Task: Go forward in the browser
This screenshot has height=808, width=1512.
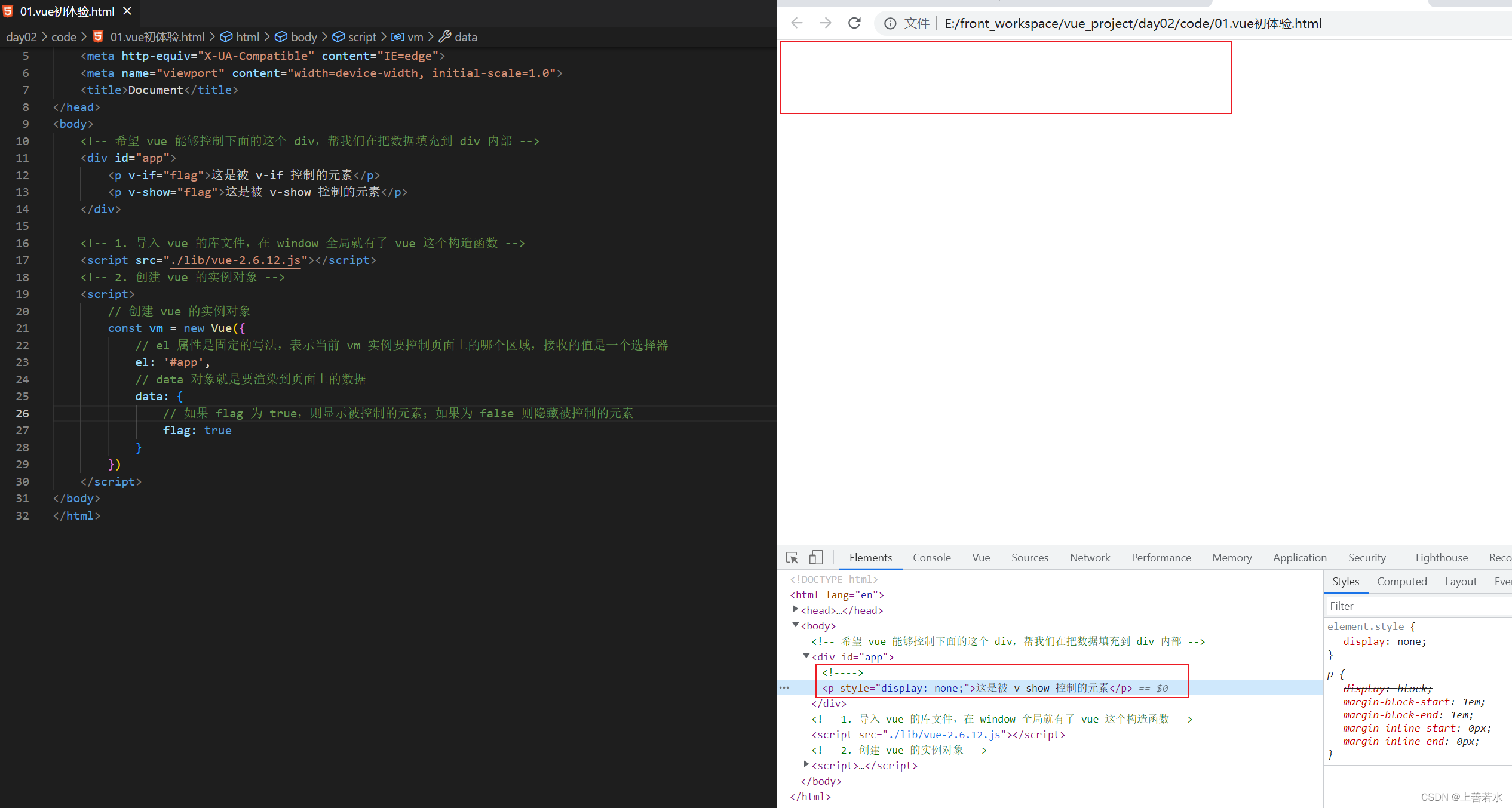Action: click(826, 23)
